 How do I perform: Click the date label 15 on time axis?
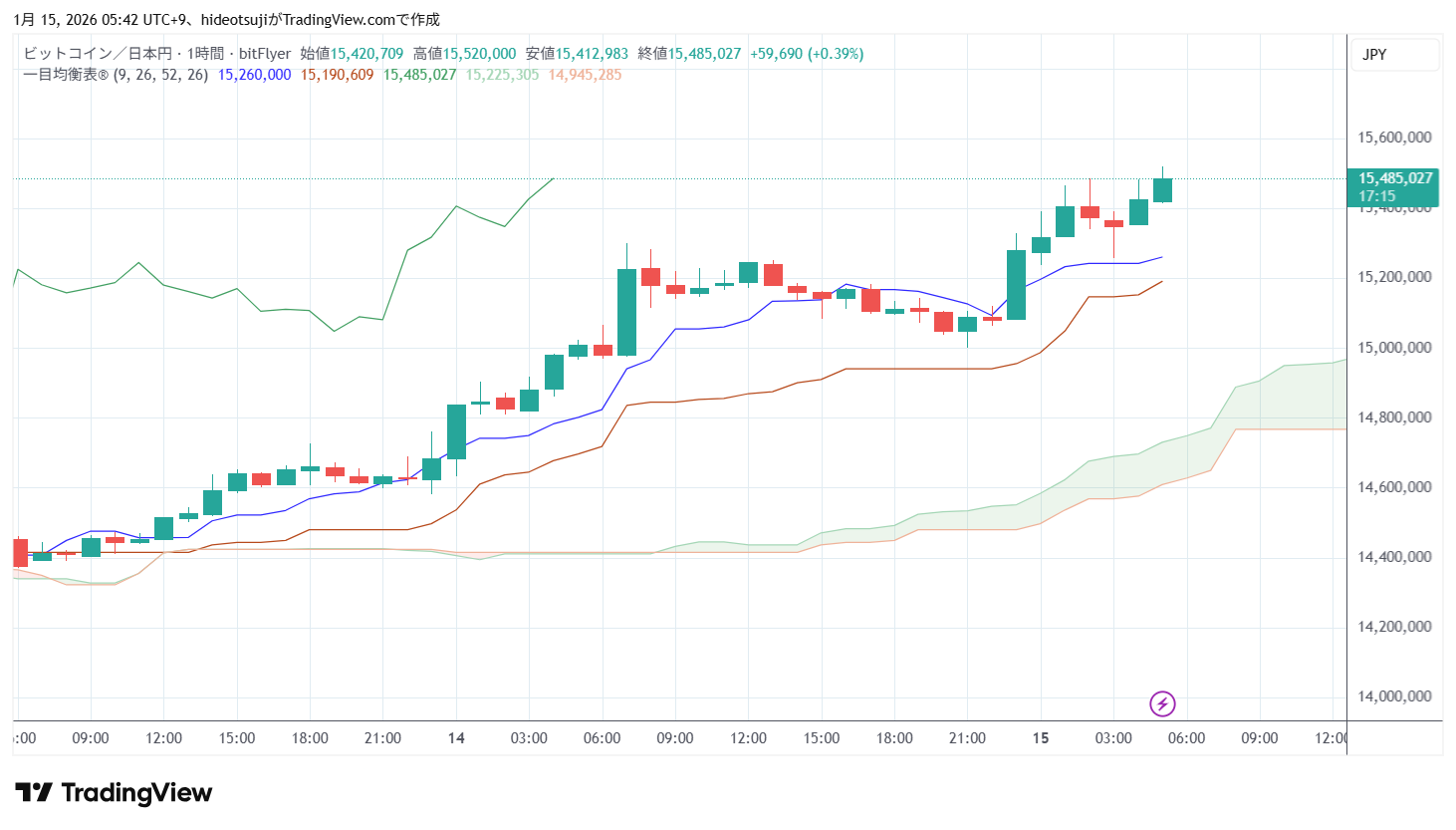(x=1041, y=738)
